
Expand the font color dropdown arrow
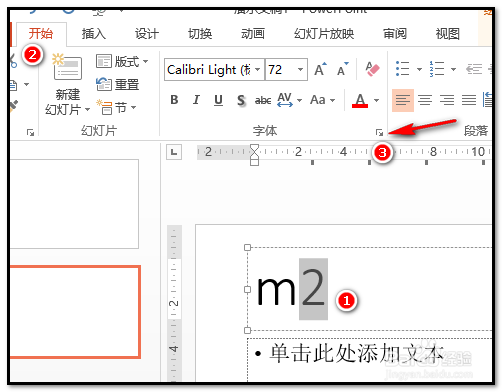click(376, 100)
